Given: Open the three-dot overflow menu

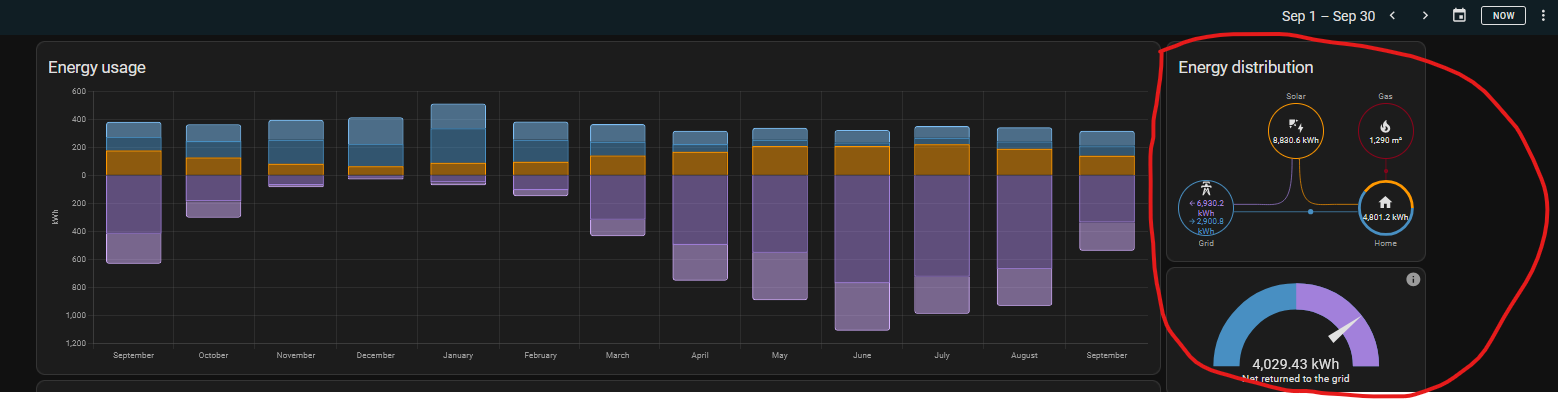Looking at the screenshot, I should coord(1544,15).
